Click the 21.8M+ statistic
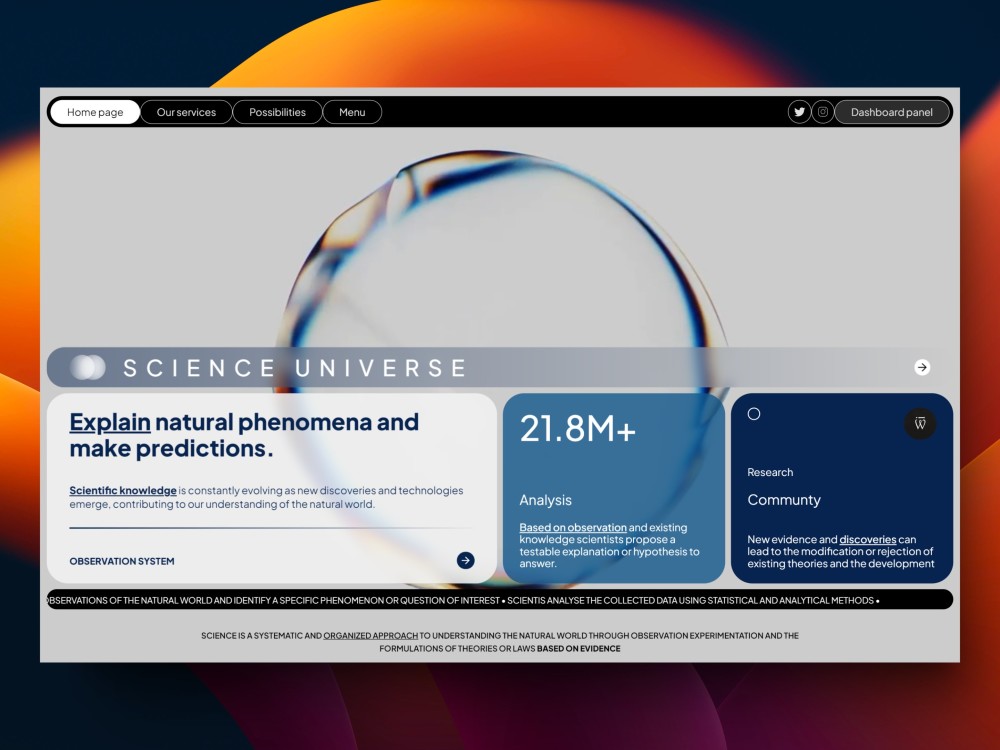The width and height of the screenshot is (1000, 750). (578, 429)
